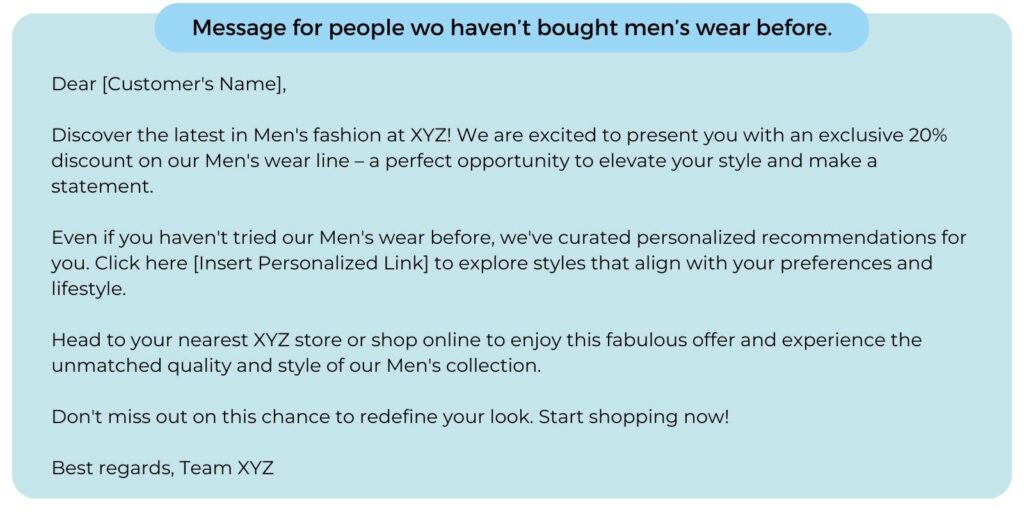
Task: Click "Don't miss out on this chance" sentence
Action: point(191,416)
